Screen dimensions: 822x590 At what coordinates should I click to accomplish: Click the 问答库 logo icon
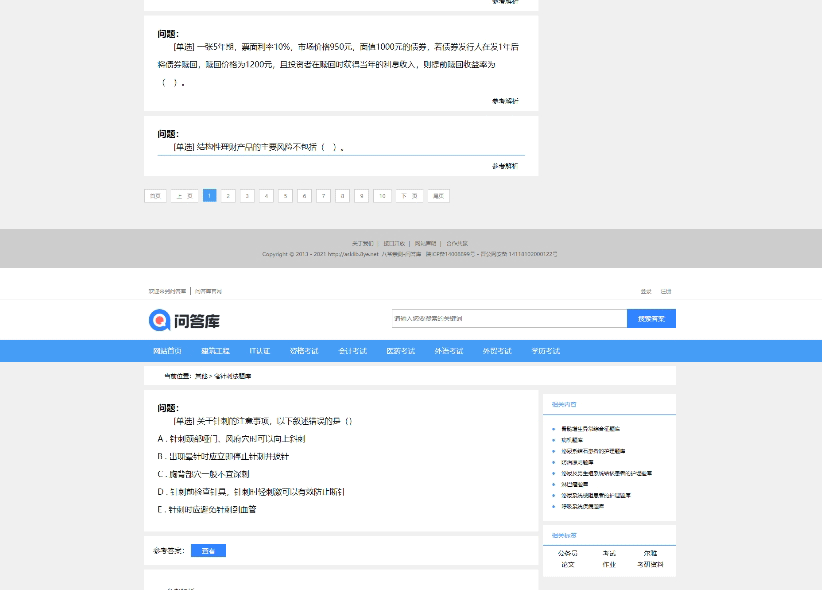coord(159,320)
